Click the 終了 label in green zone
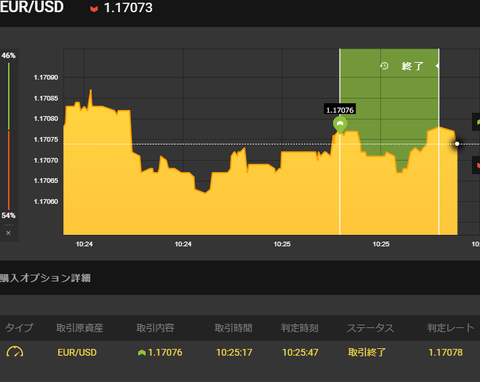 coord(413,66)
